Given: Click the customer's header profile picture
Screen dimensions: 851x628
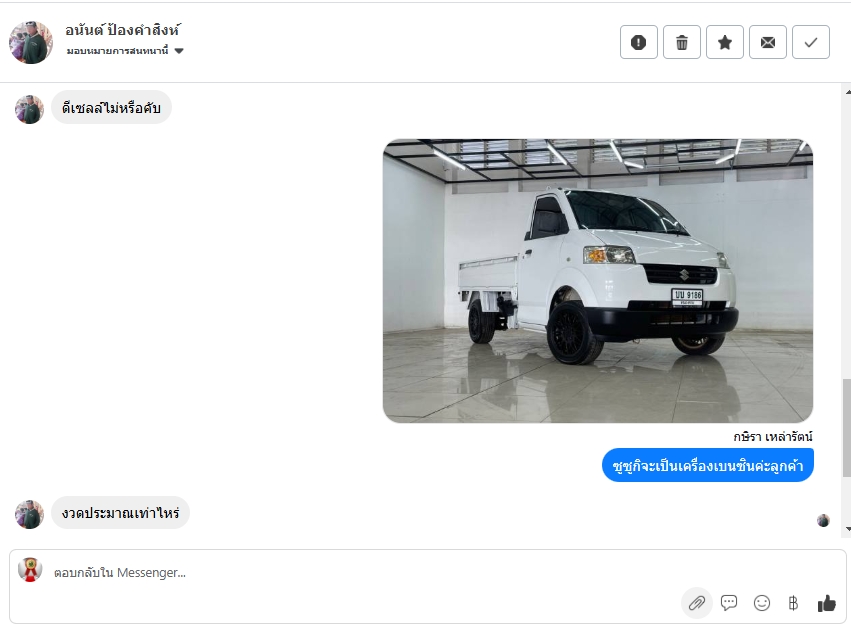Looking at the screenshot, I should coord(31,42).
